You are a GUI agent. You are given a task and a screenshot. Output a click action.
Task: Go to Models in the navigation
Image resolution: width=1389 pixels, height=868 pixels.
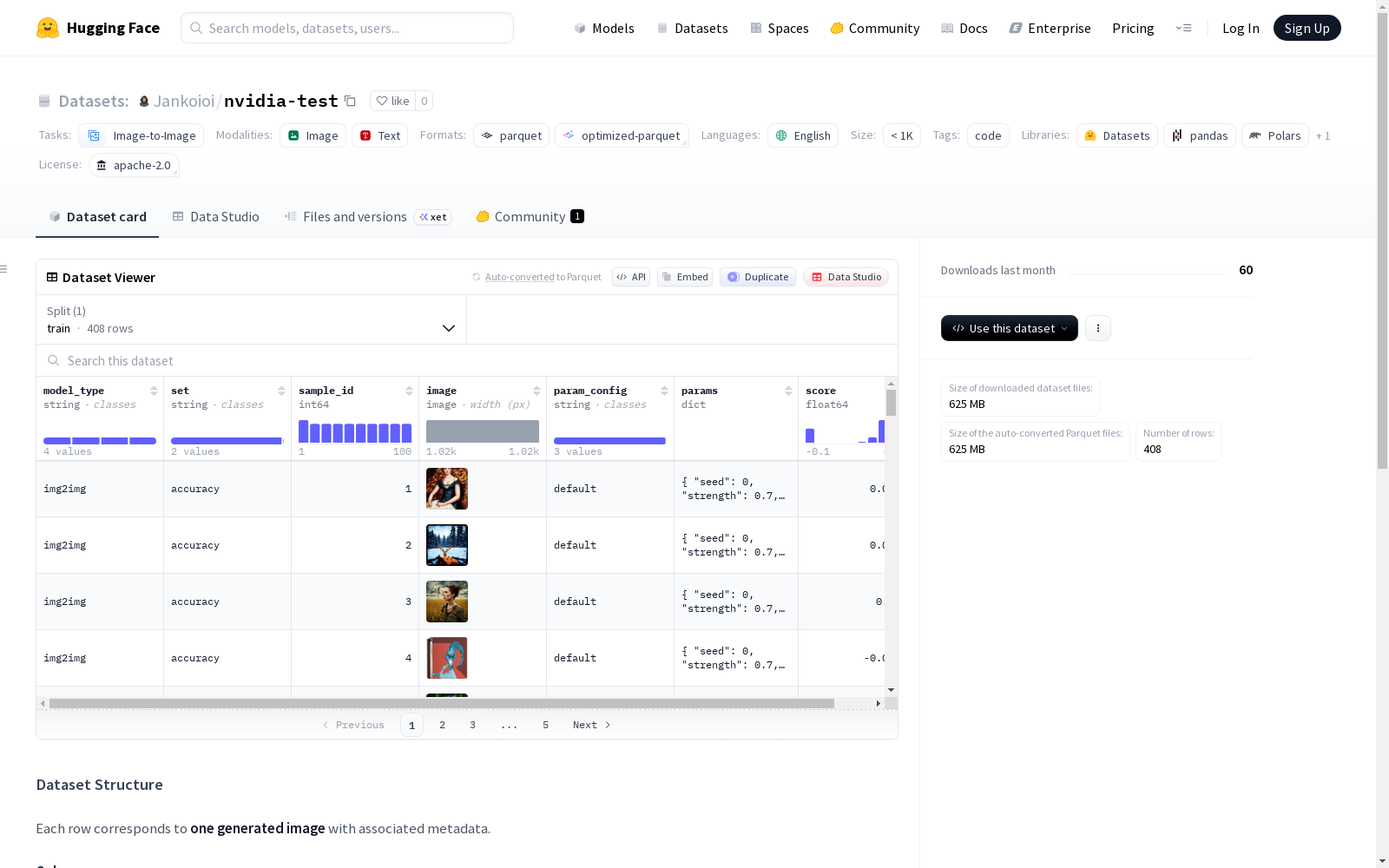pos(604,28)
